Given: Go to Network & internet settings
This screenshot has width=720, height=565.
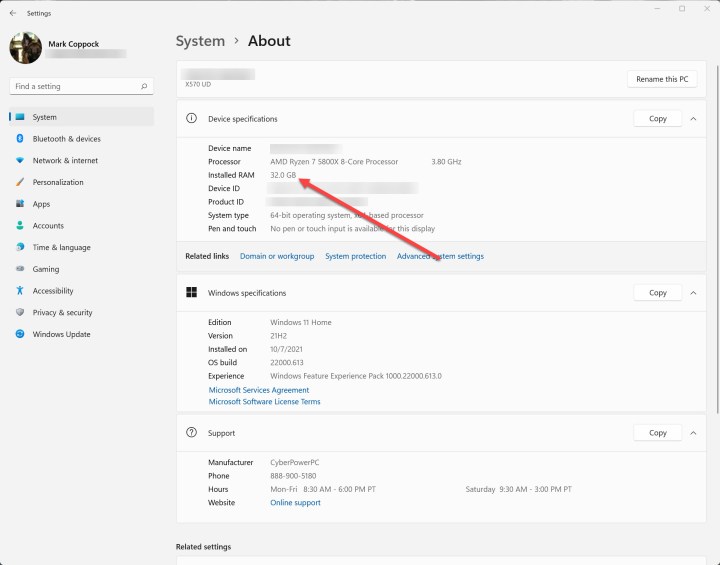Looking at the screenshot, I should (81, 160).
